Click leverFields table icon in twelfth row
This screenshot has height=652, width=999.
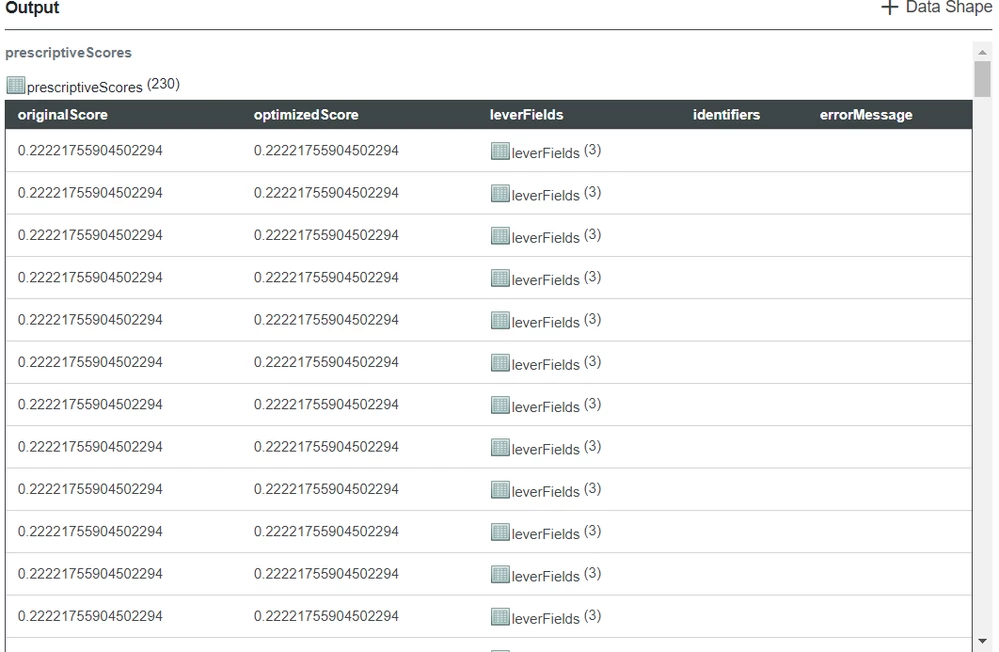pyautogui.click(x=500, y=616)
